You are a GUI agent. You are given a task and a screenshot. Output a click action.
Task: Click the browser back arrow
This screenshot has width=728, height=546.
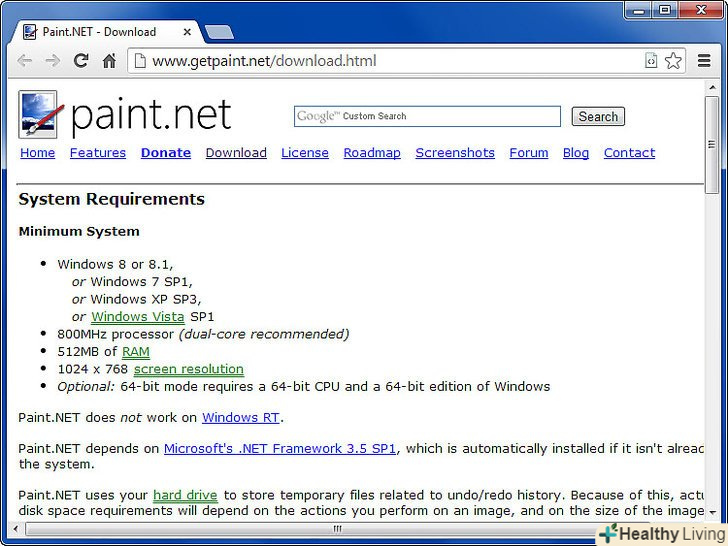[x=25, y=61]
